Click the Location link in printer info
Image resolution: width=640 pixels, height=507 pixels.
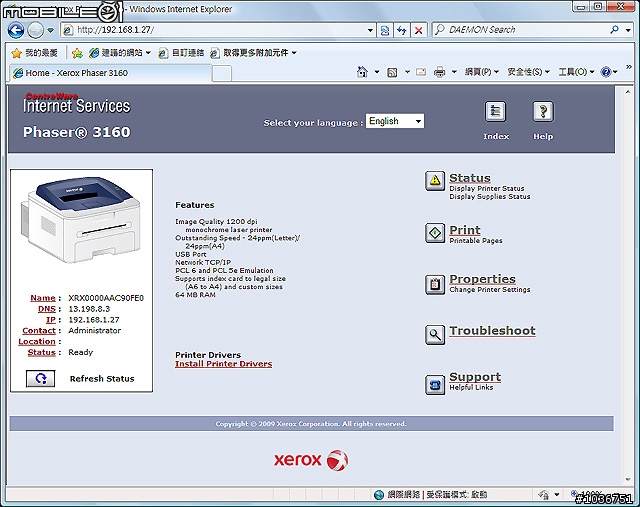tap(37, 342)
